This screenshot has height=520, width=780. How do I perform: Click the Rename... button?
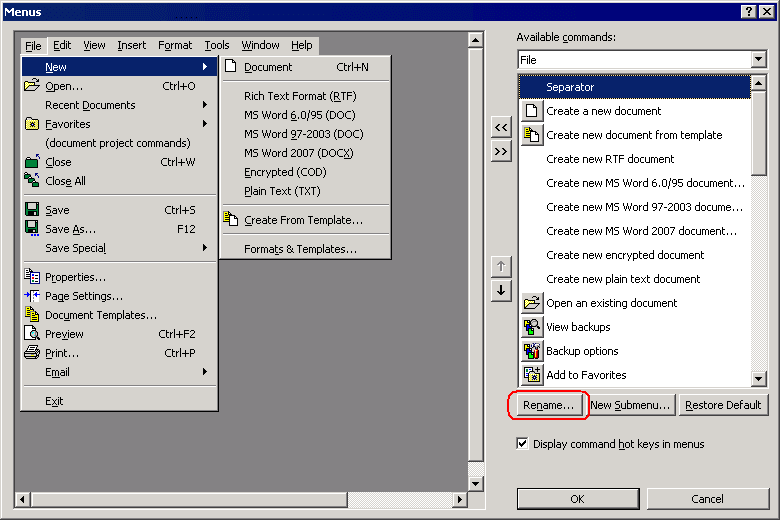point(548,405)
